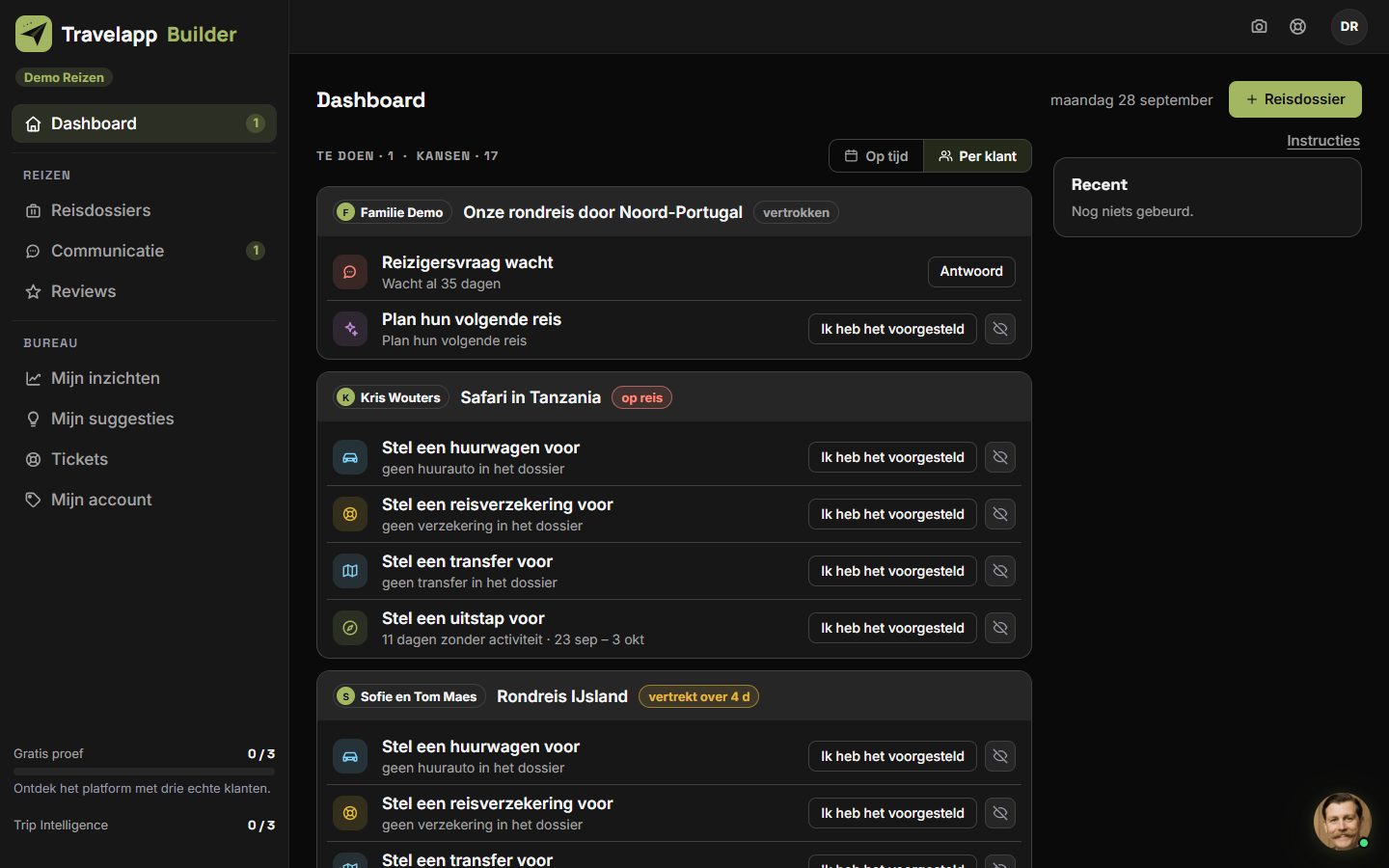This screenshot has height=868, width=1389.
Task: Click Antwoord for the Reizigersvraag
Action: (971, 272)
